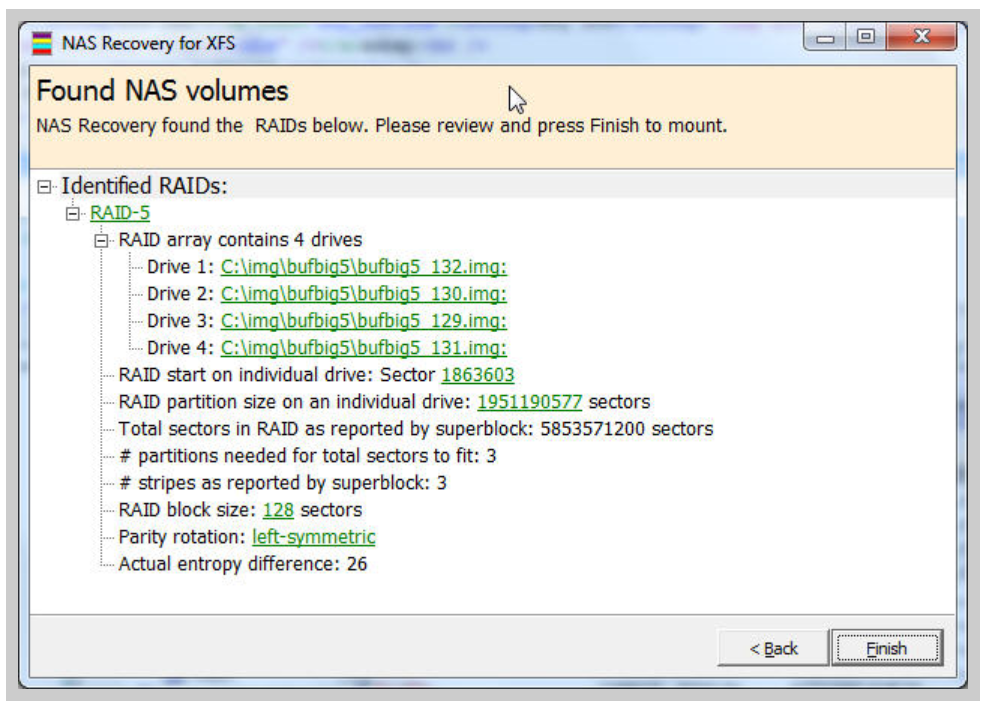Select the 'Identified RAIDs:' root label

point(144,186)
